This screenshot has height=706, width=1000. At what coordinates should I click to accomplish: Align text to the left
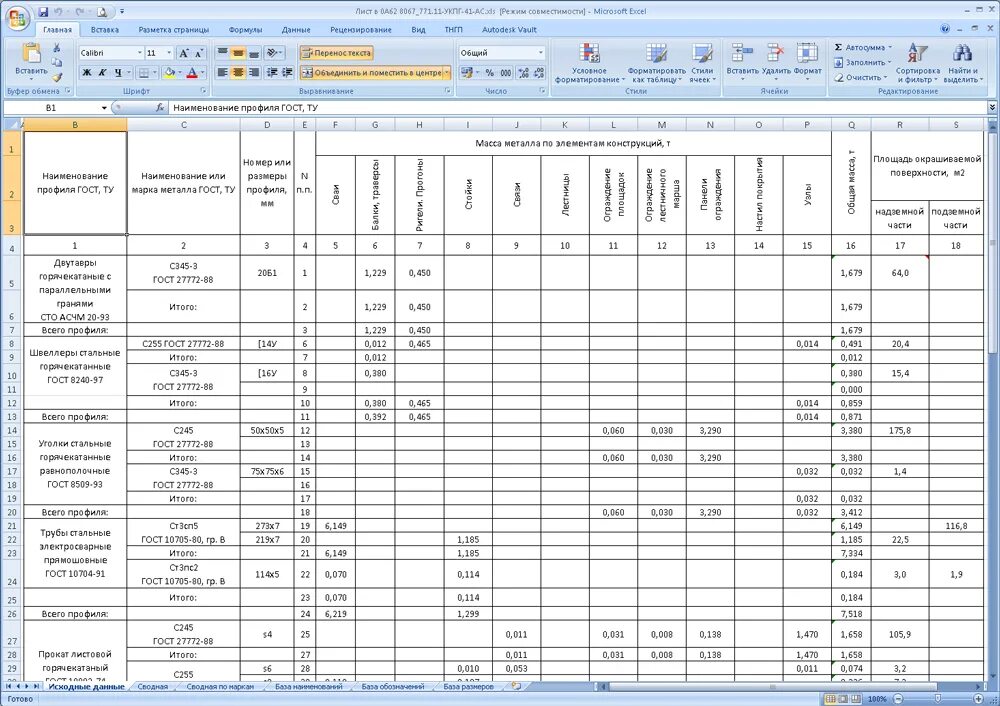[x=223, y=73]
